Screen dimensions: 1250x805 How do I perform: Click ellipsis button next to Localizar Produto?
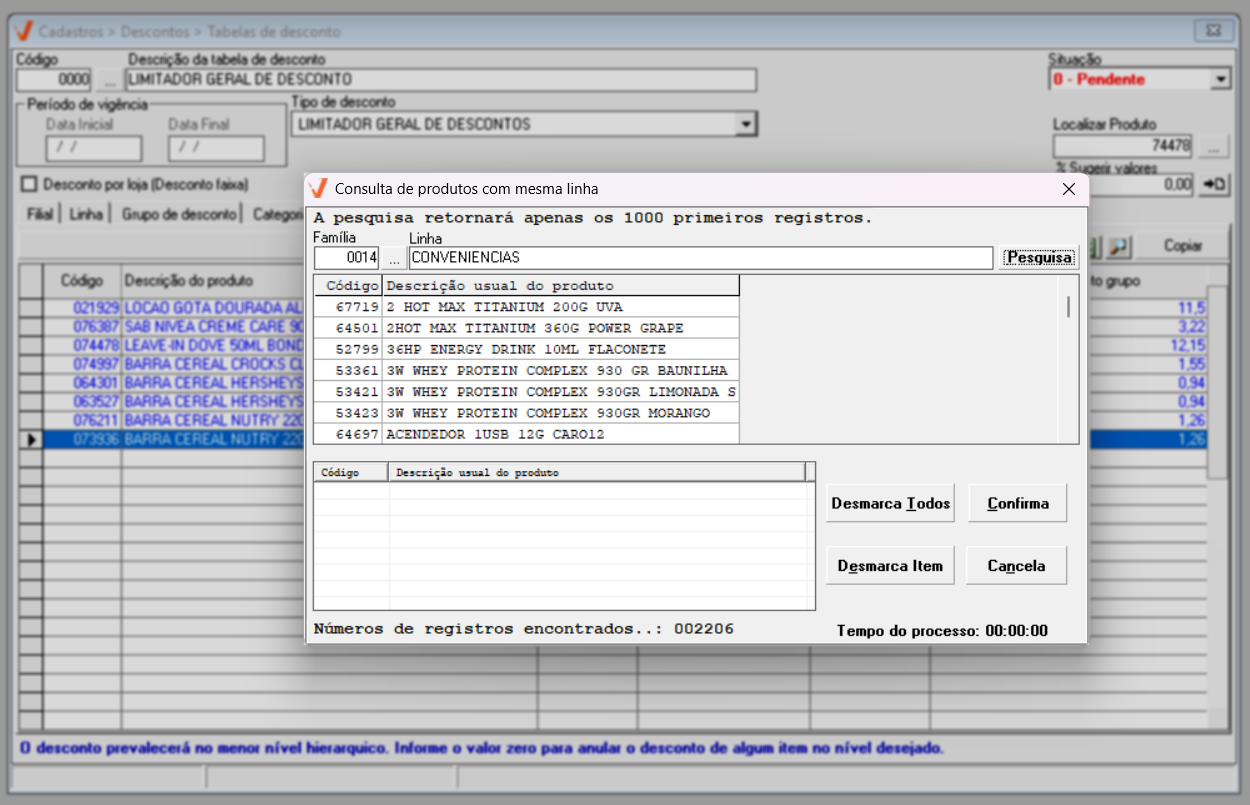click(x=1214, y=146)
